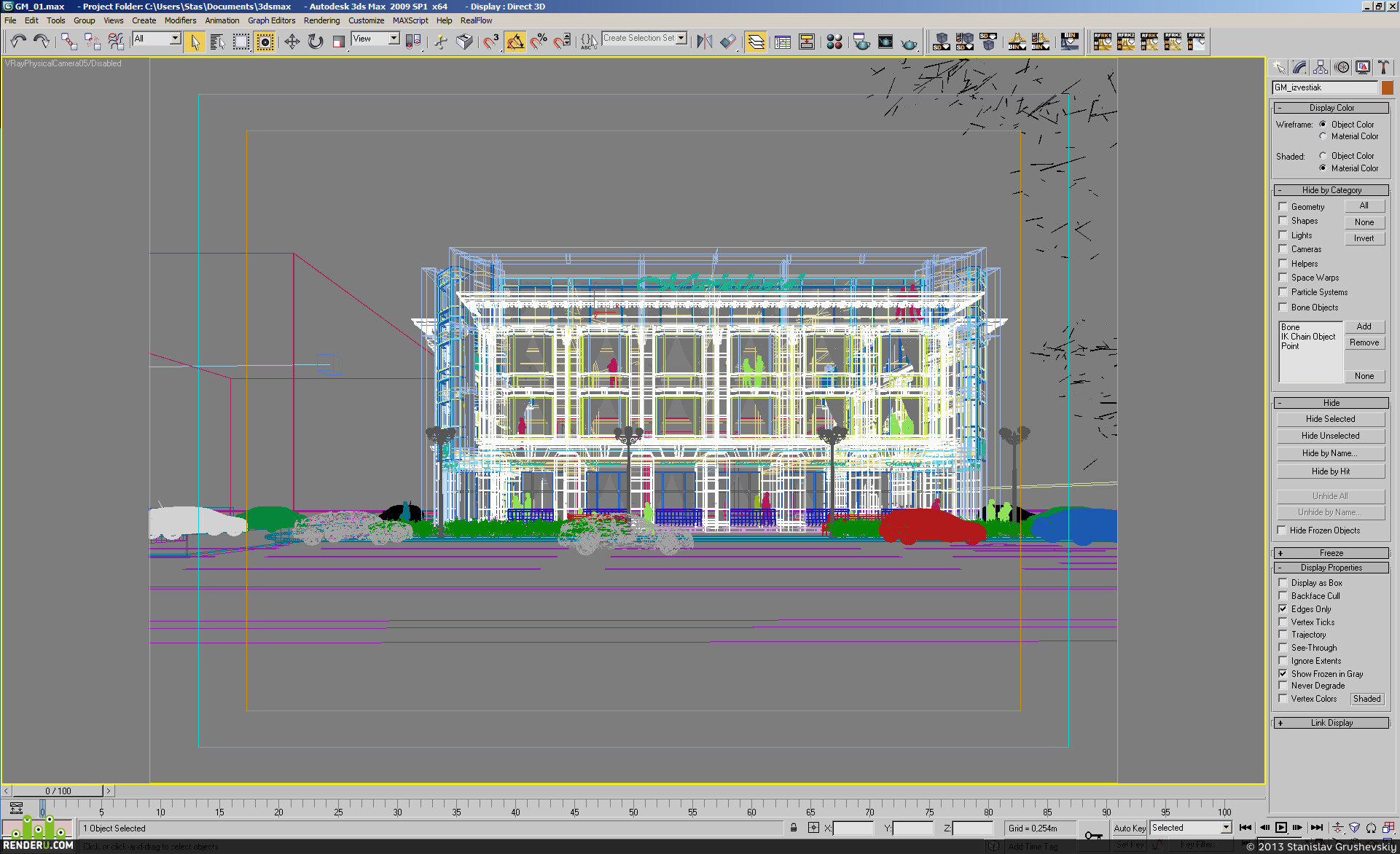
Task: Open the Rendering menu
Action: [321, 20]
